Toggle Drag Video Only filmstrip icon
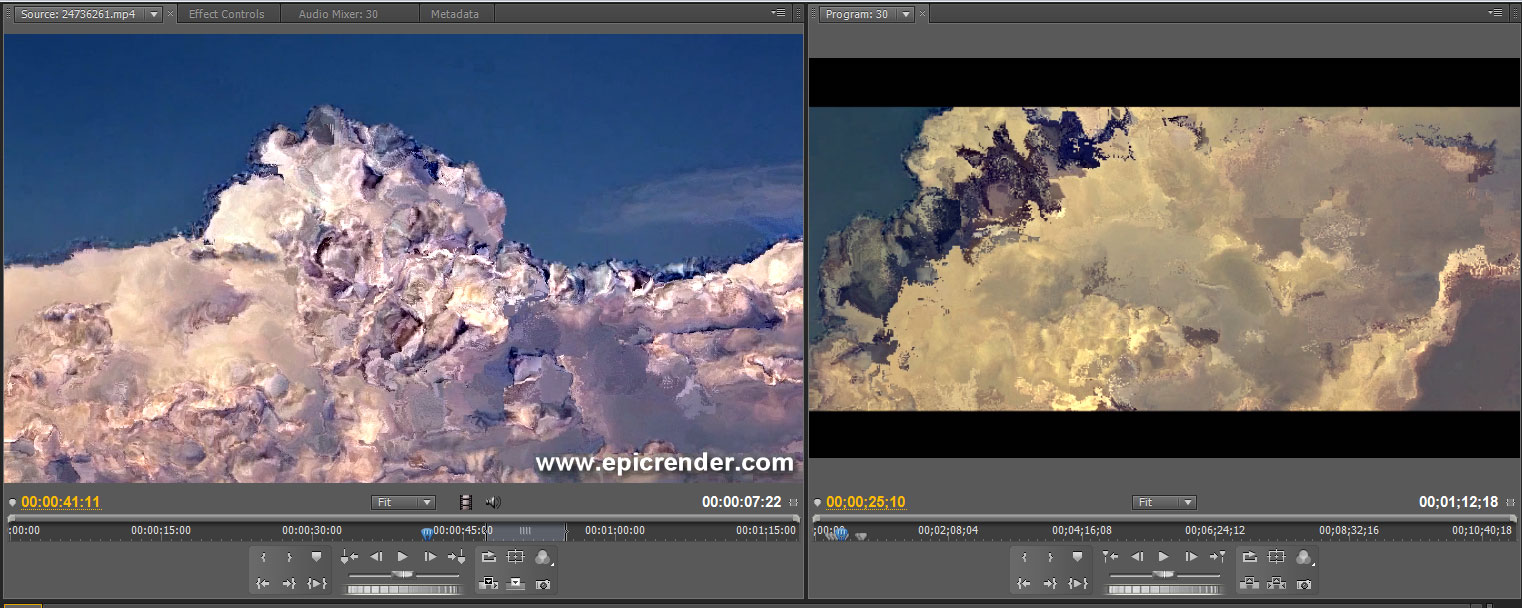 pyautogui.click(x=466, y=502)
